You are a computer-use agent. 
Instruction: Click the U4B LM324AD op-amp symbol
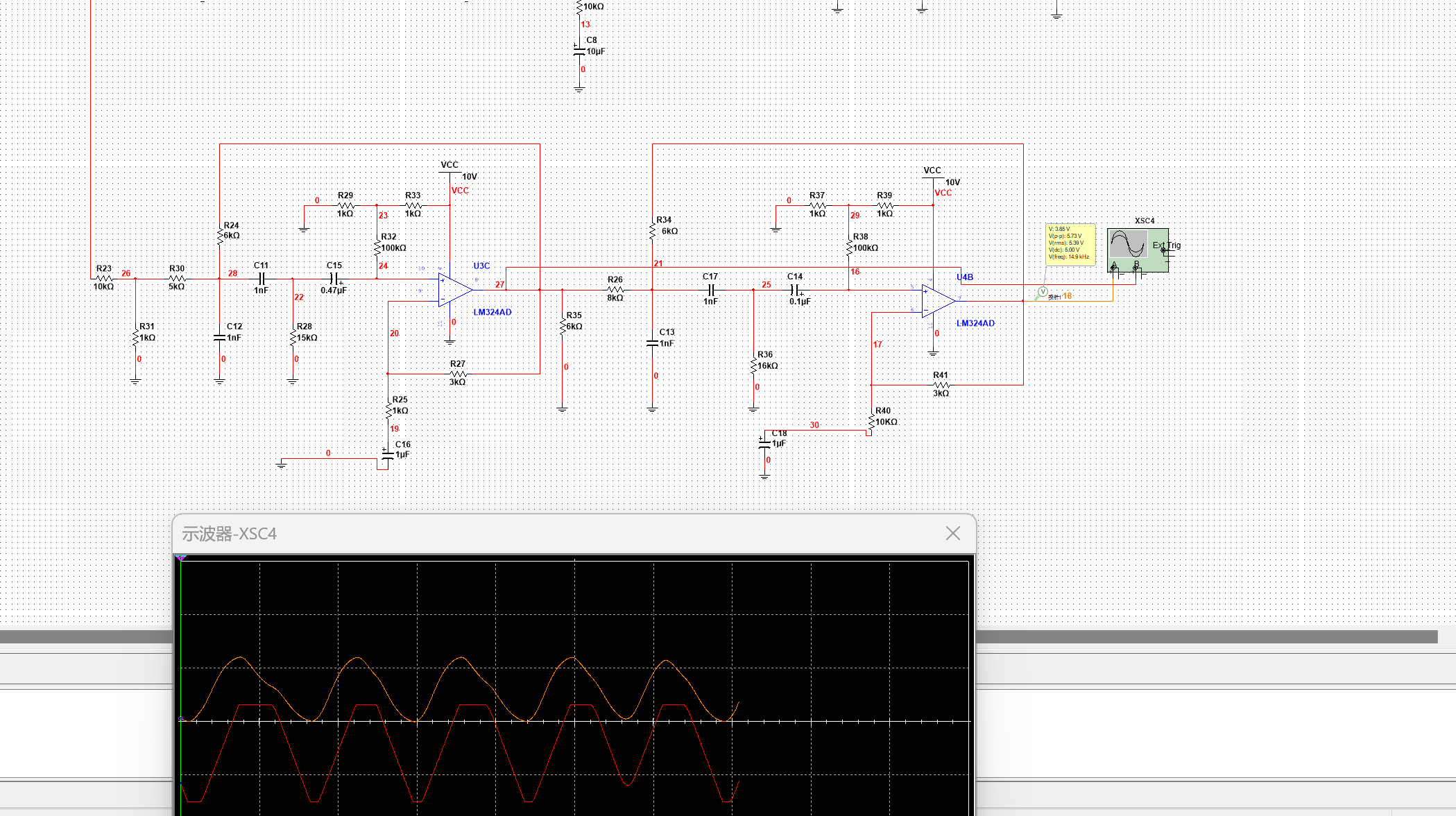(939, 301)
